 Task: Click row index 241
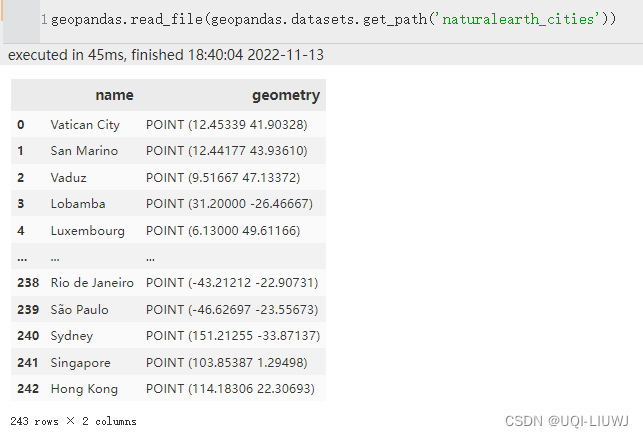pyautogui.click(x=27, y=363)
